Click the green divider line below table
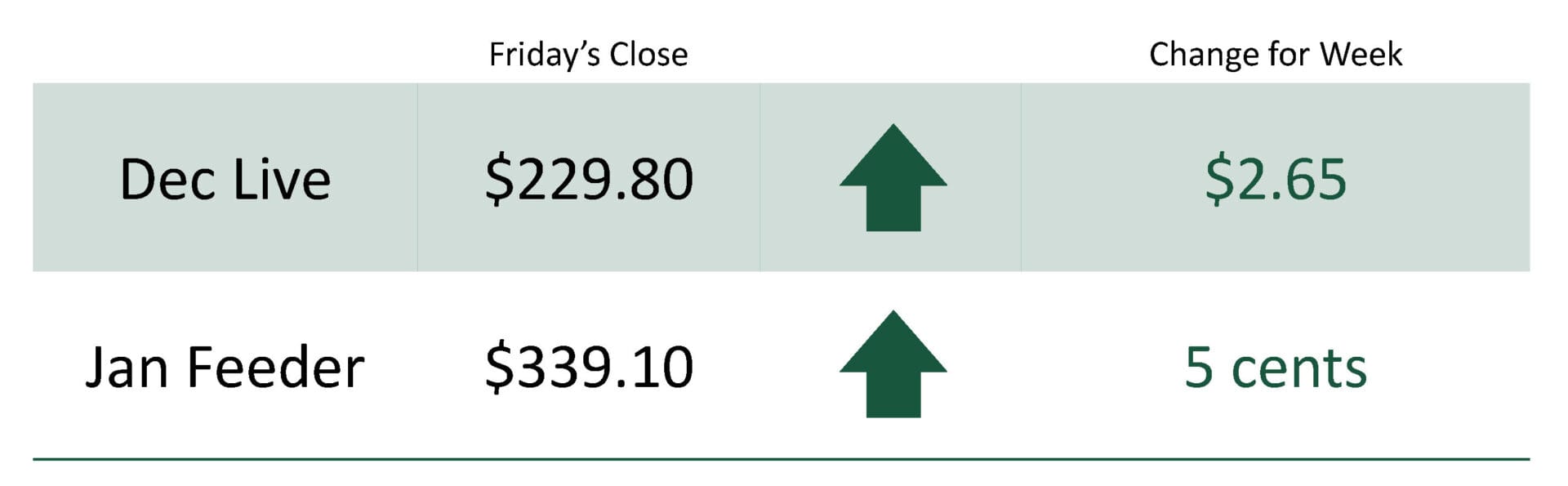 coord(781,459)
